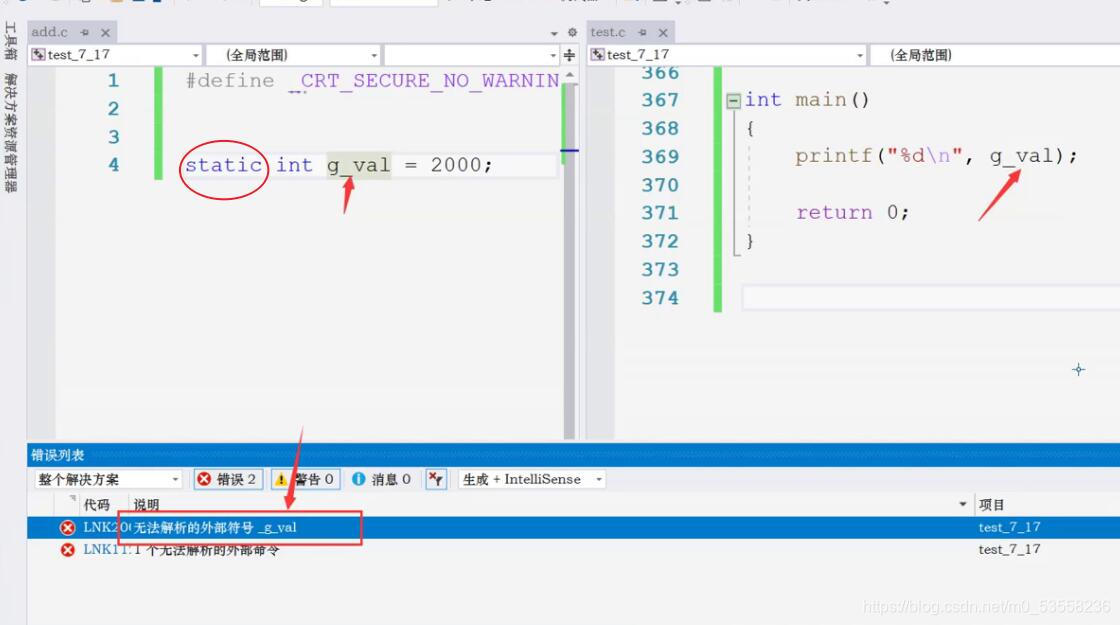This screenshot has width=1120, height=625.
Task: Click the LNK1120 error code link
Action: click(x=106, y=549)
